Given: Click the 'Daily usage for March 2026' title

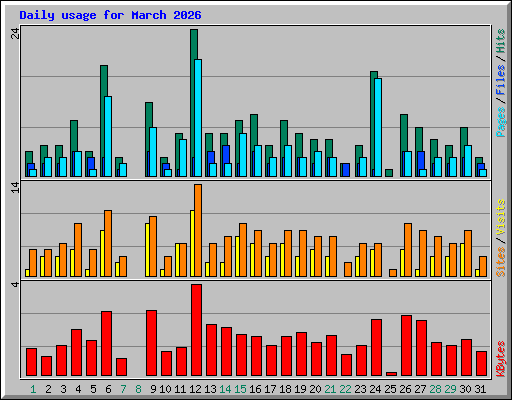Looking at the screenshot, I should [x=110, y=15].
